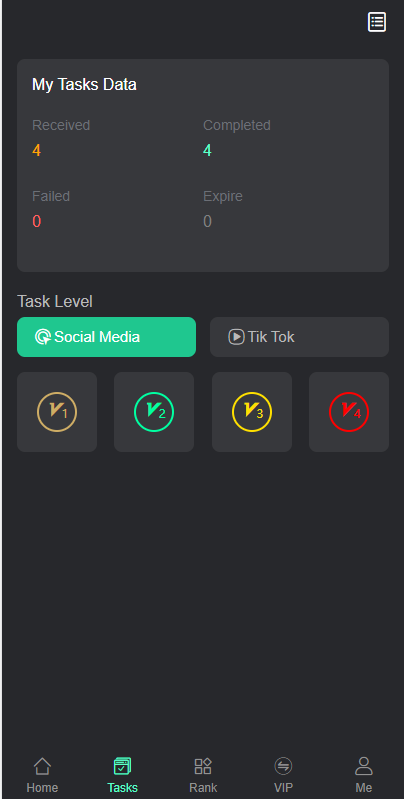This screenshot has width=404, height=799.
Task: Open the VIP section icon
Action: pyautogui.click(x=283, y=766)
